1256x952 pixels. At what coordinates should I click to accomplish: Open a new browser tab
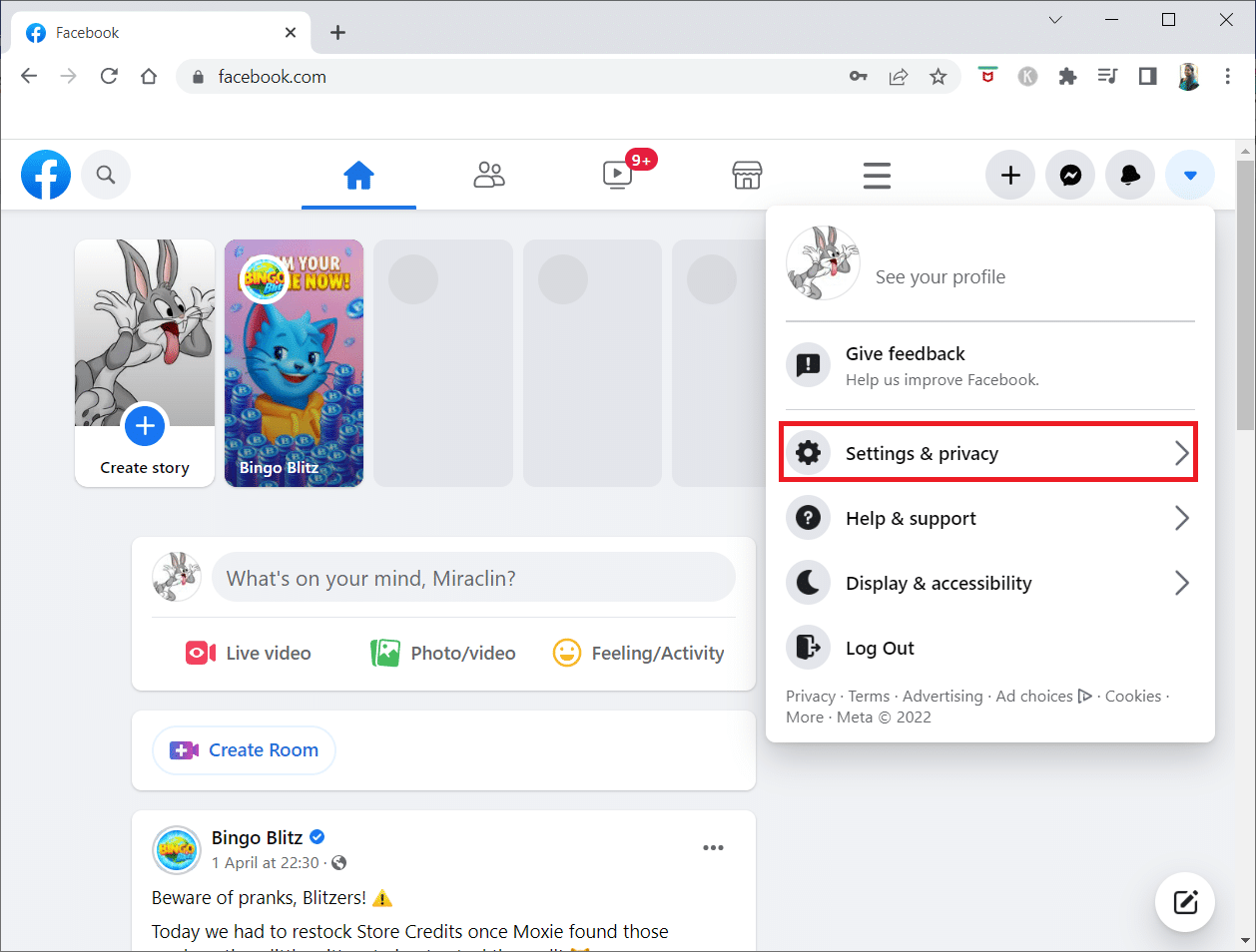[337, 33]
